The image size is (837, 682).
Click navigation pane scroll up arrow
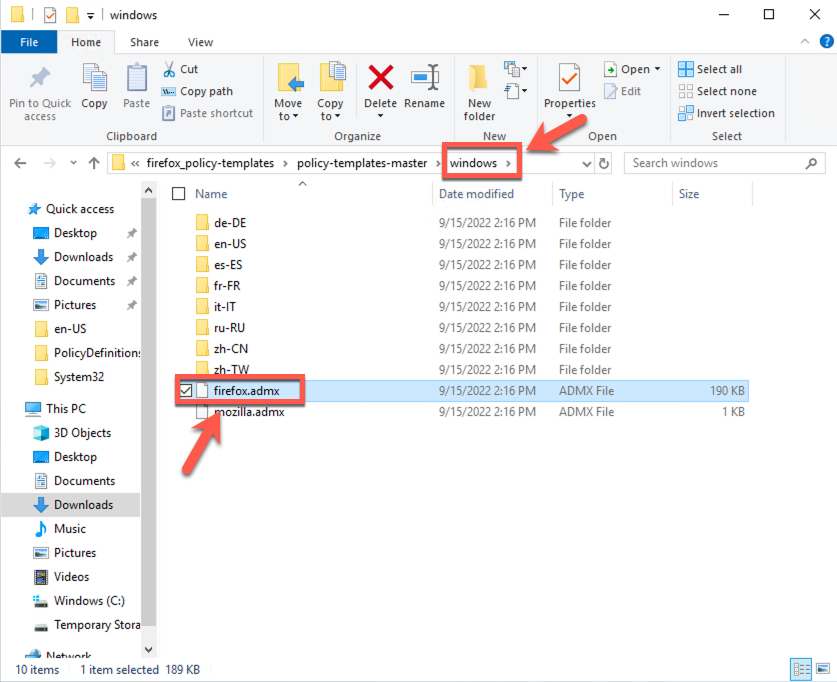(x=148, y=191)
